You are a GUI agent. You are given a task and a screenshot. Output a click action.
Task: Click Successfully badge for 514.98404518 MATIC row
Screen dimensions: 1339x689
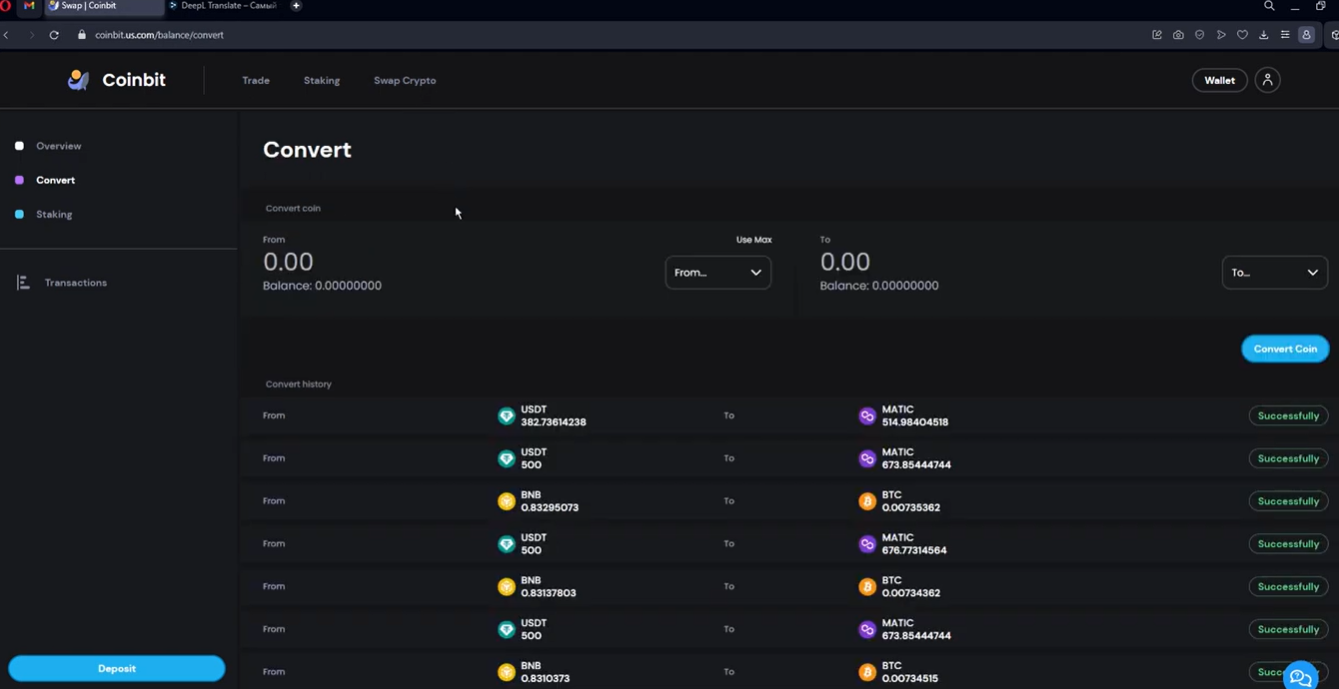pyautogui.click(x=1288, y=416)
